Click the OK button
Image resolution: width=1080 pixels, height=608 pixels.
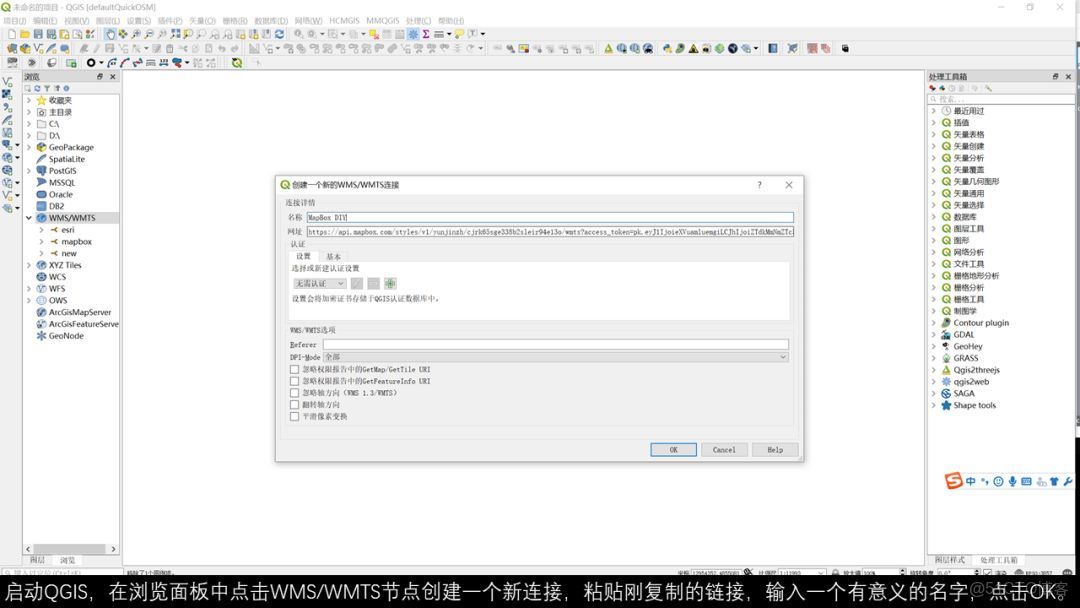tap(673, 449)
